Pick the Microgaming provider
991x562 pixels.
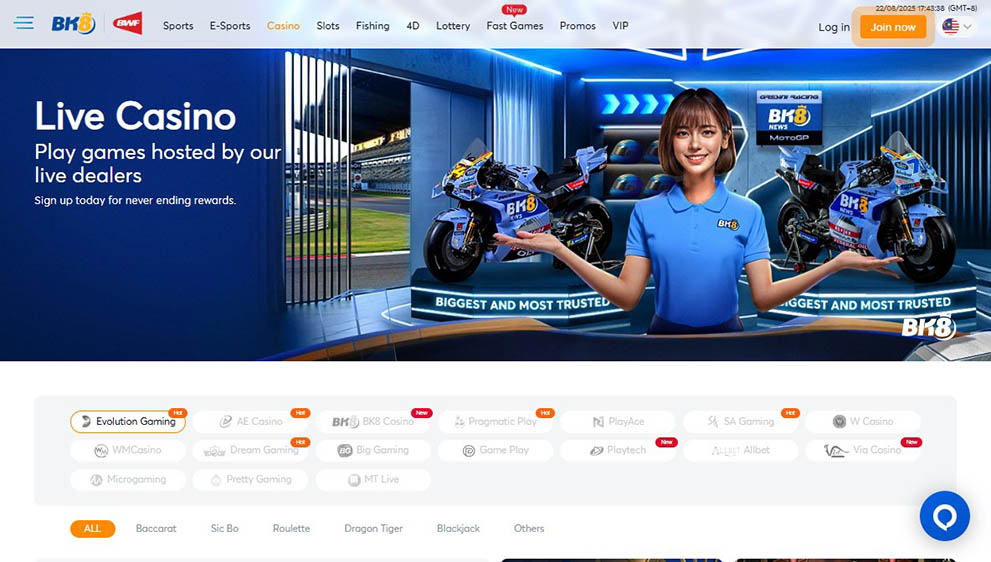point(128,480)
